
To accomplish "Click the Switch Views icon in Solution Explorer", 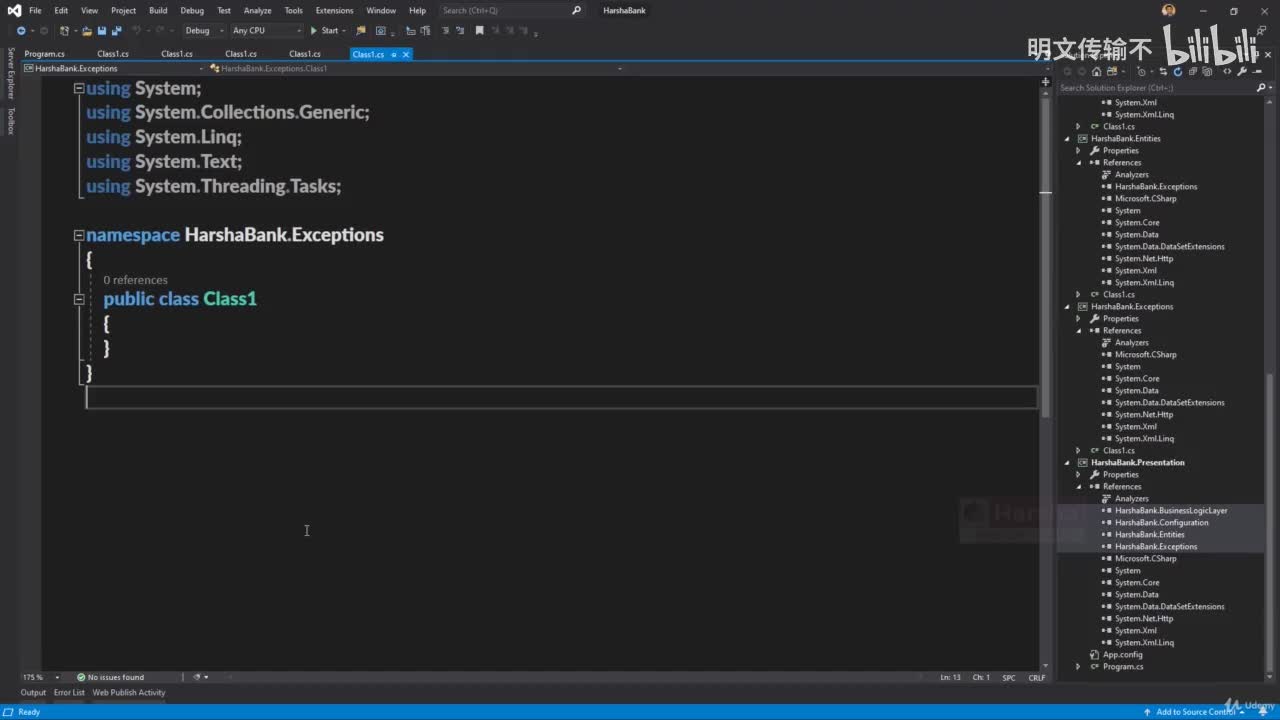I will (x=1112, y=72).
